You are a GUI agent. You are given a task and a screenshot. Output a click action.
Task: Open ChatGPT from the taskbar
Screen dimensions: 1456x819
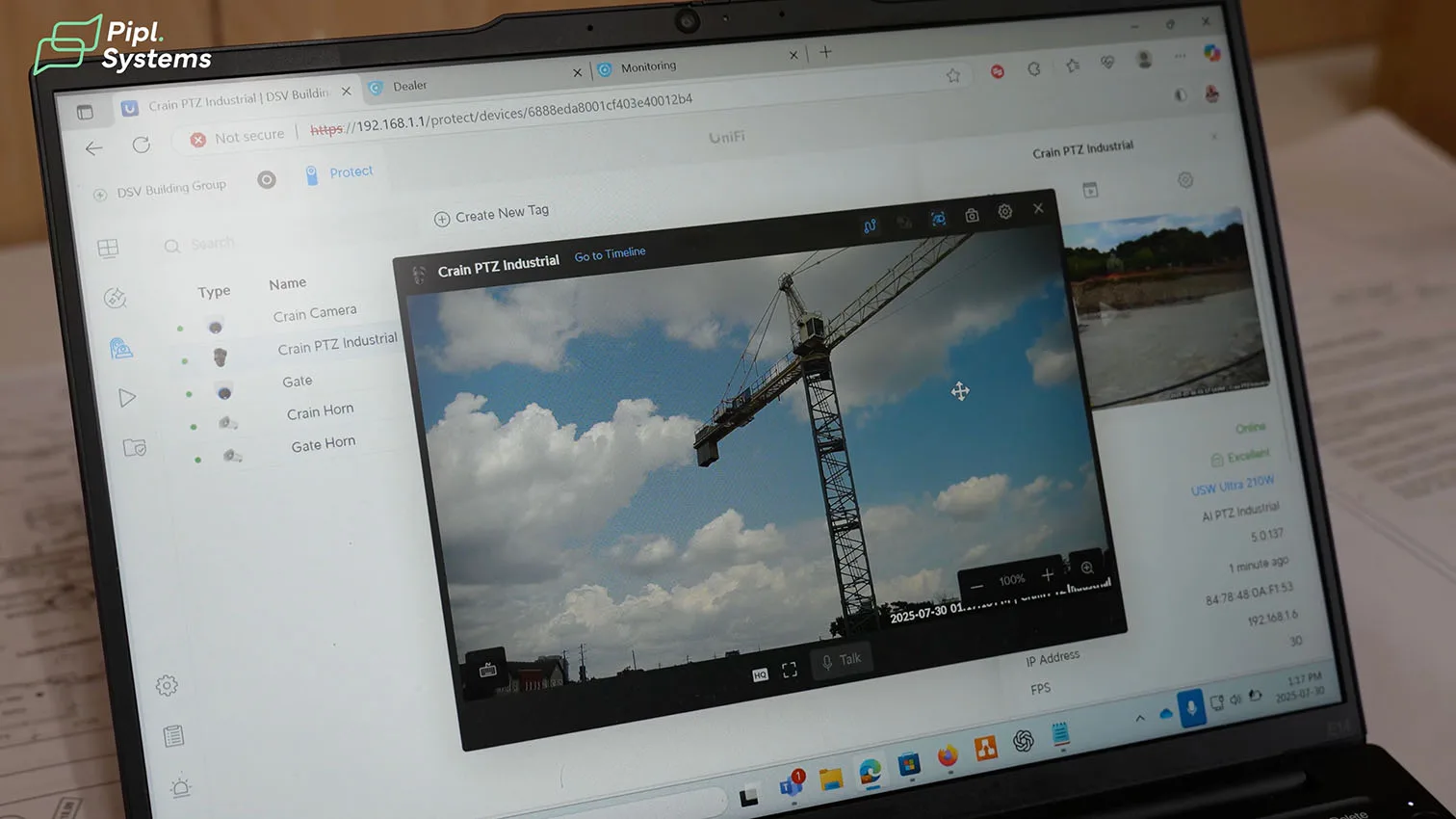1024,741
